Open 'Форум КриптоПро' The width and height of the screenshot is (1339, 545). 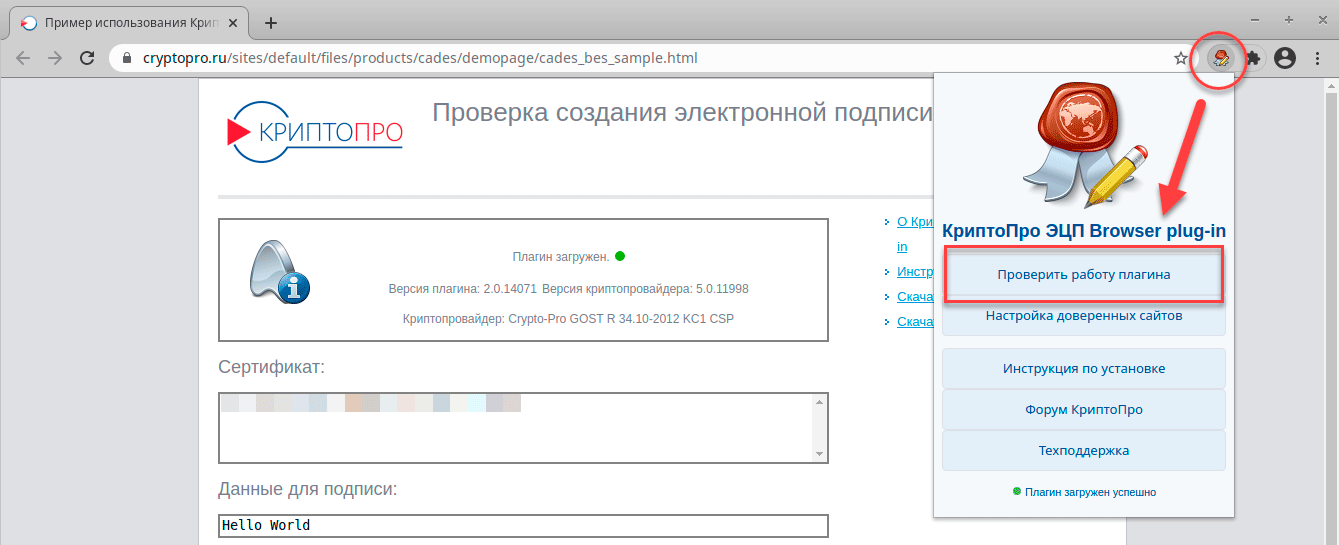pos(1083,409)
